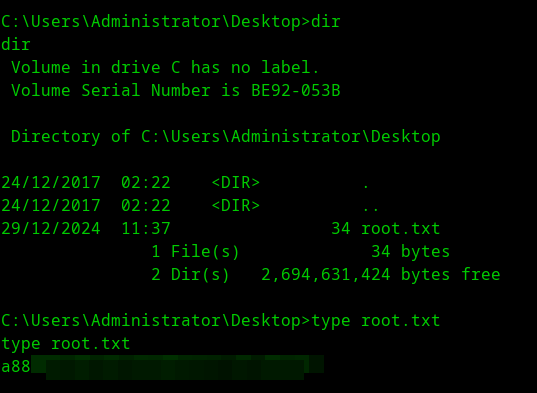Click the time 11:37
537x393 pixels.
coord(146,229)
